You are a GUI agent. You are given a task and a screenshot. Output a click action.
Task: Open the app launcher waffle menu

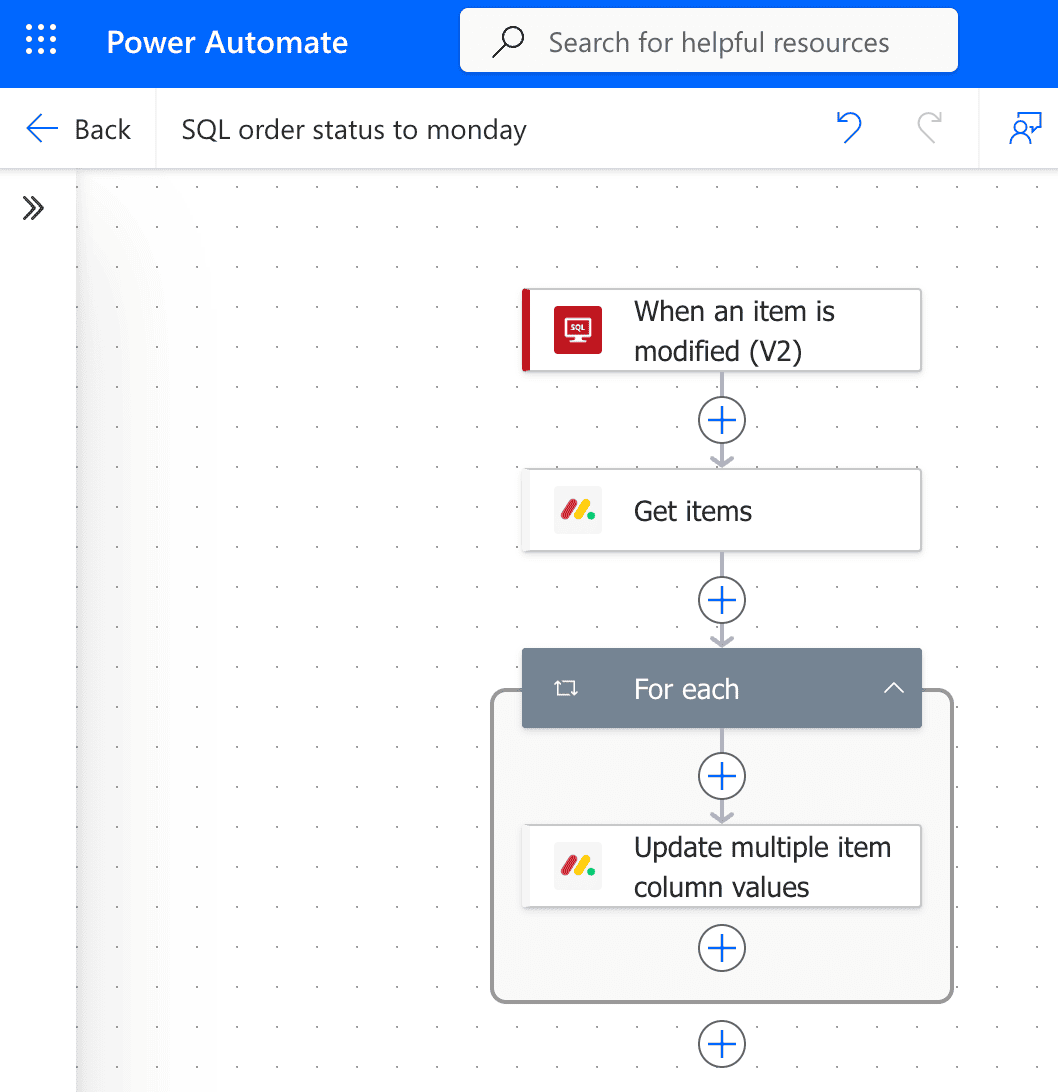(41, 40)
